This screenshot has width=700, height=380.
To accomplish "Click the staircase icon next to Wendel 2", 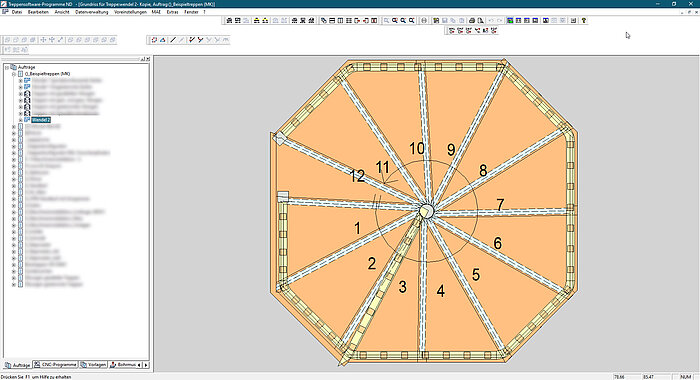I will tap(27, 120).
